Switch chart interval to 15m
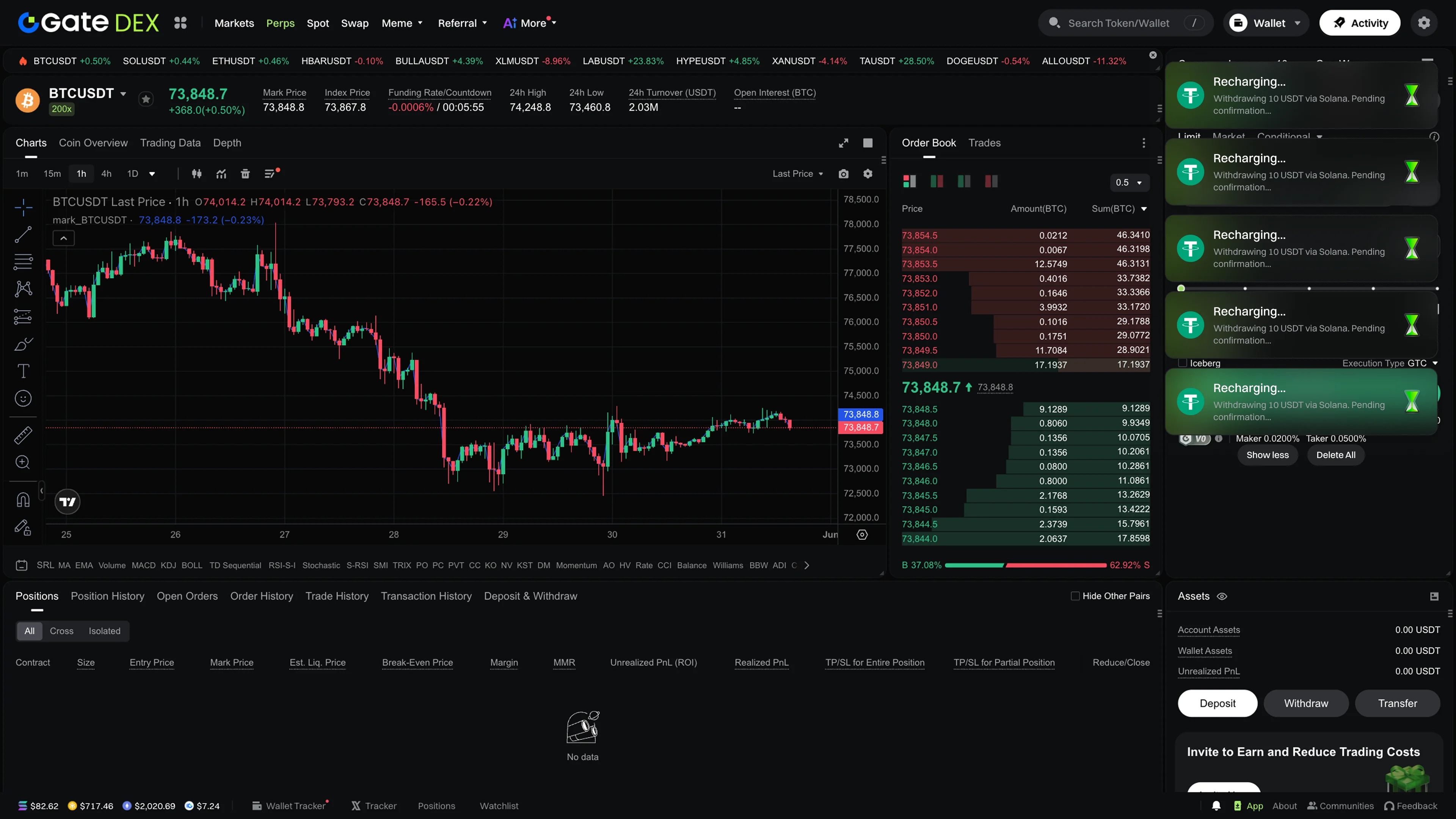The height and width of the screenshot is (819, 1456). click(x=52, y=174)
